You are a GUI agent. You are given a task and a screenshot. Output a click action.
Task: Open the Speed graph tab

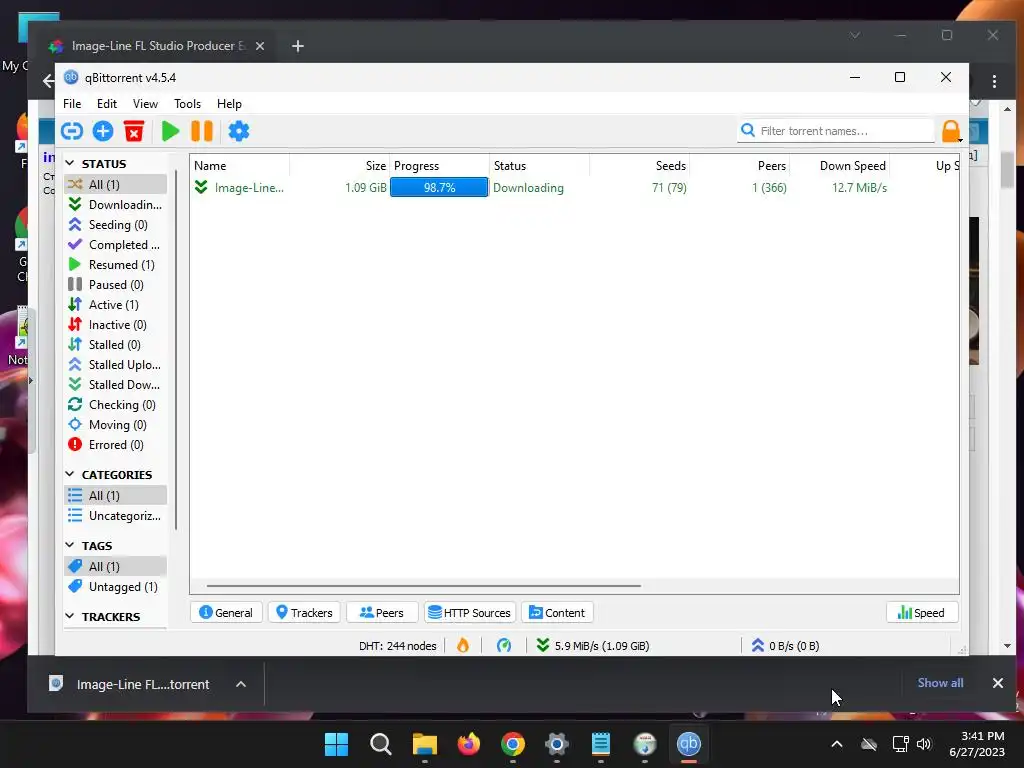point(921,613)
